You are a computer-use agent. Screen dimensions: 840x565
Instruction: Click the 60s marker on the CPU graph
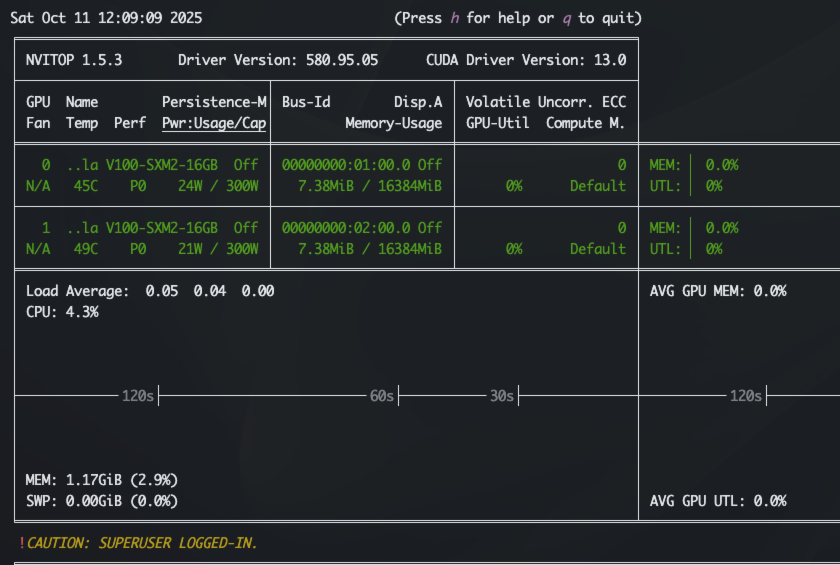(382, 396)
